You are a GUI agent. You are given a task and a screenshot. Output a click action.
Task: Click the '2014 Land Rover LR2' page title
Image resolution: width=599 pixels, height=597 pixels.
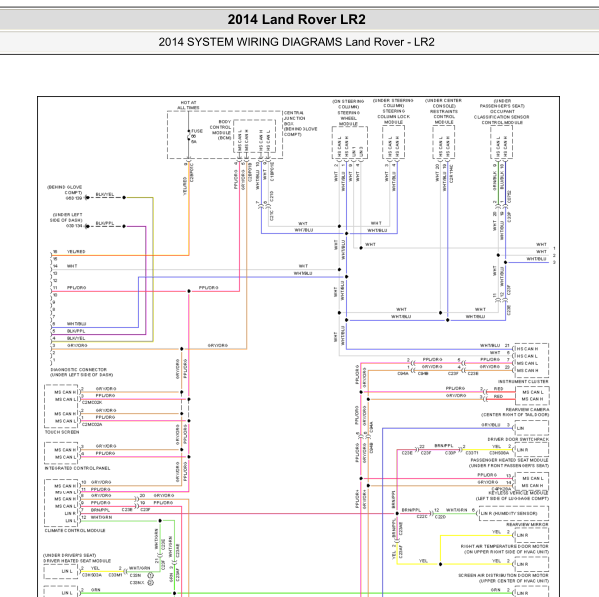[296, 19]
